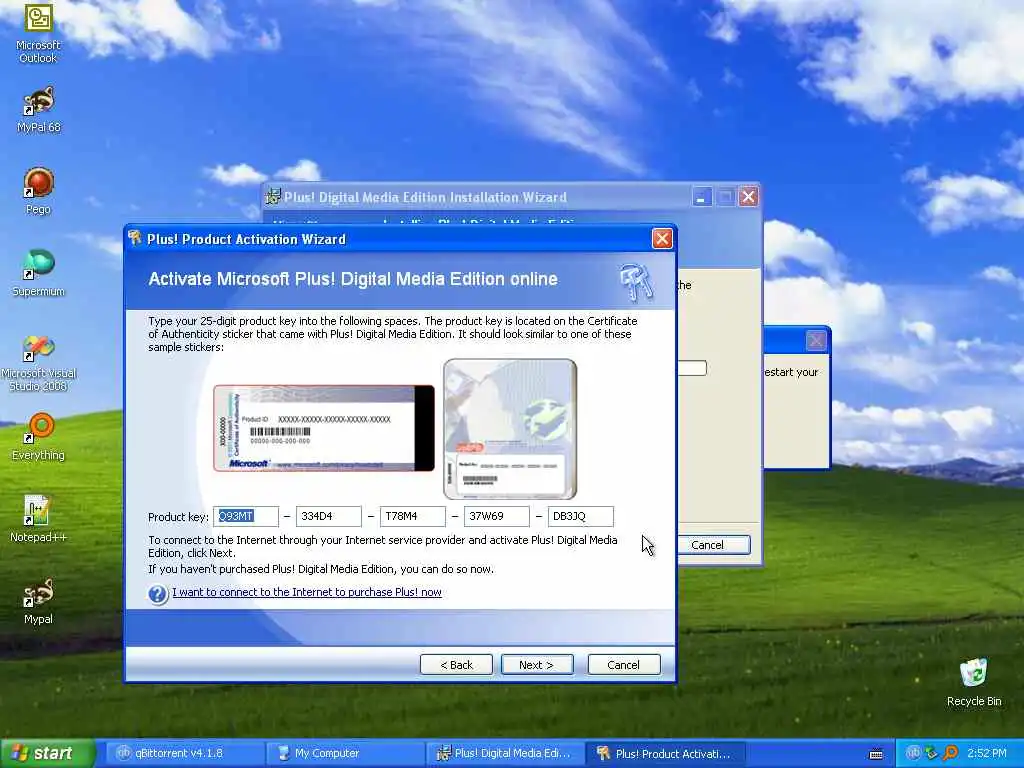The height and width of the screenshot is (768, 1024).
Task: Cancel the Product Activation Wizard
Action: (624, 665)
